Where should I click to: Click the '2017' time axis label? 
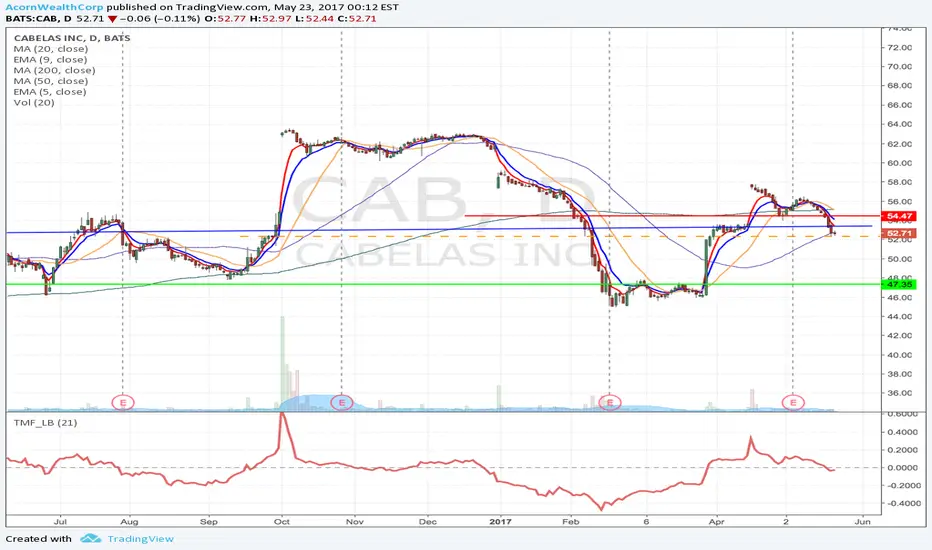[x=500, y=521]
